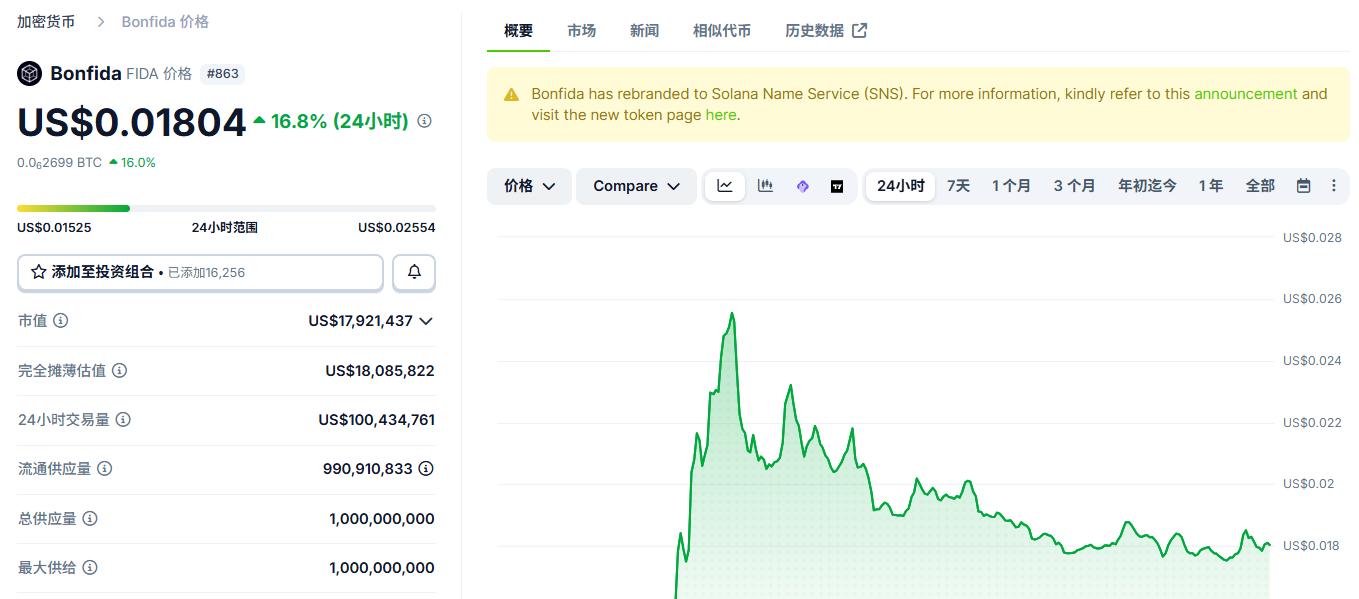
Task: Click the Bonfida logo icon
Action: point(28,73)
